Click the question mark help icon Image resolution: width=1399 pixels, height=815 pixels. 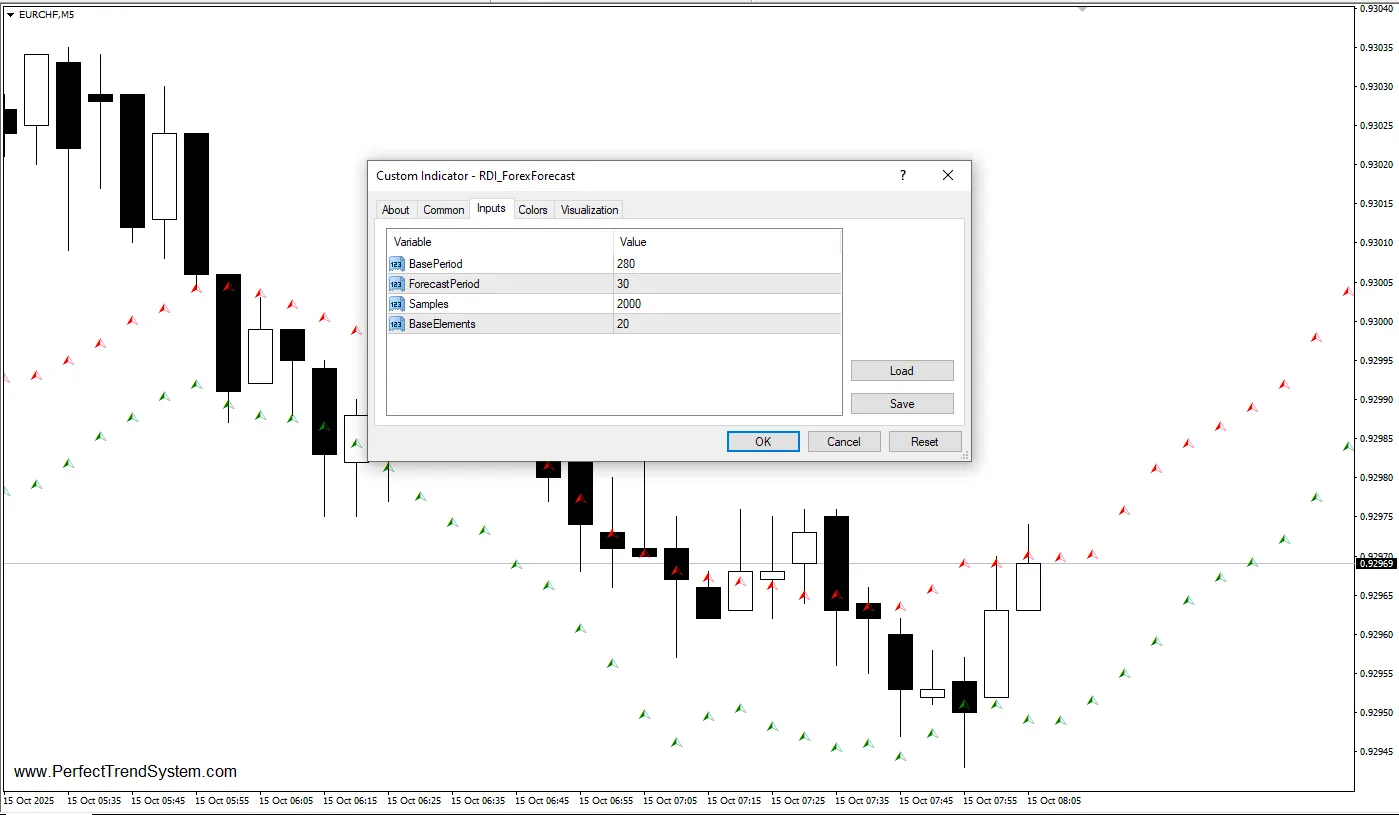point(903,176)
